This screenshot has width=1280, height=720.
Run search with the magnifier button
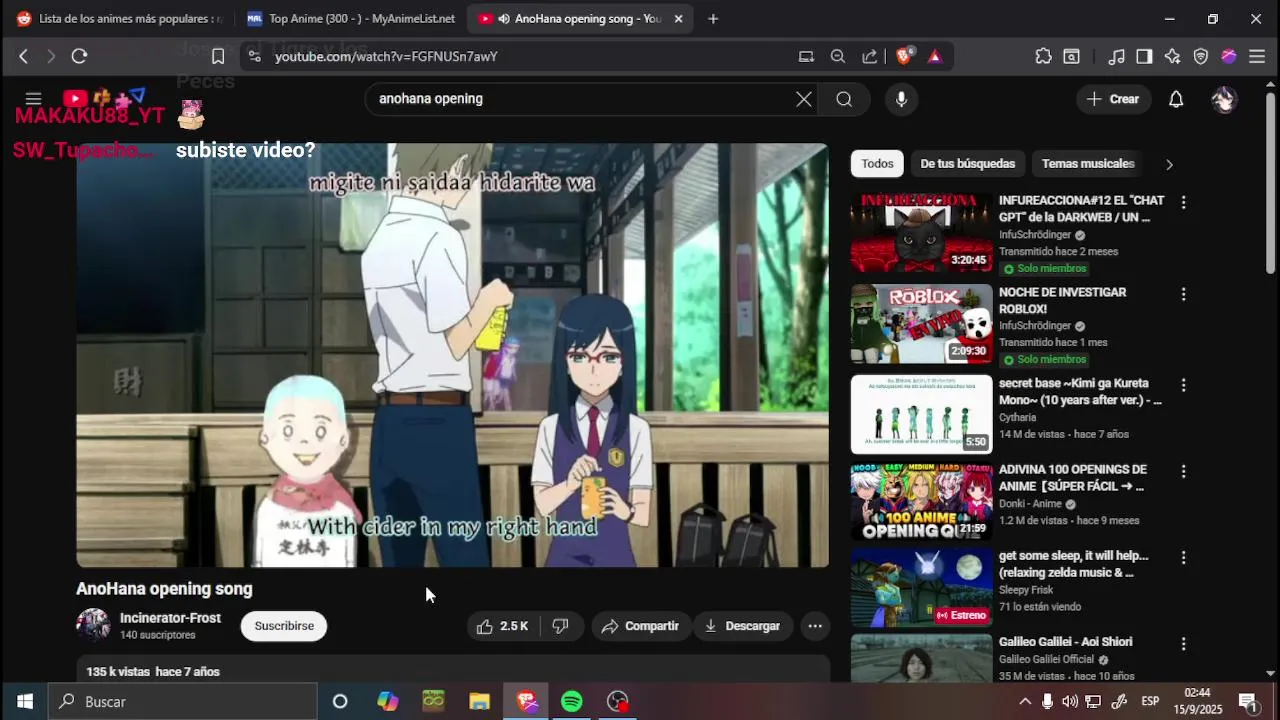click(844, 99)
